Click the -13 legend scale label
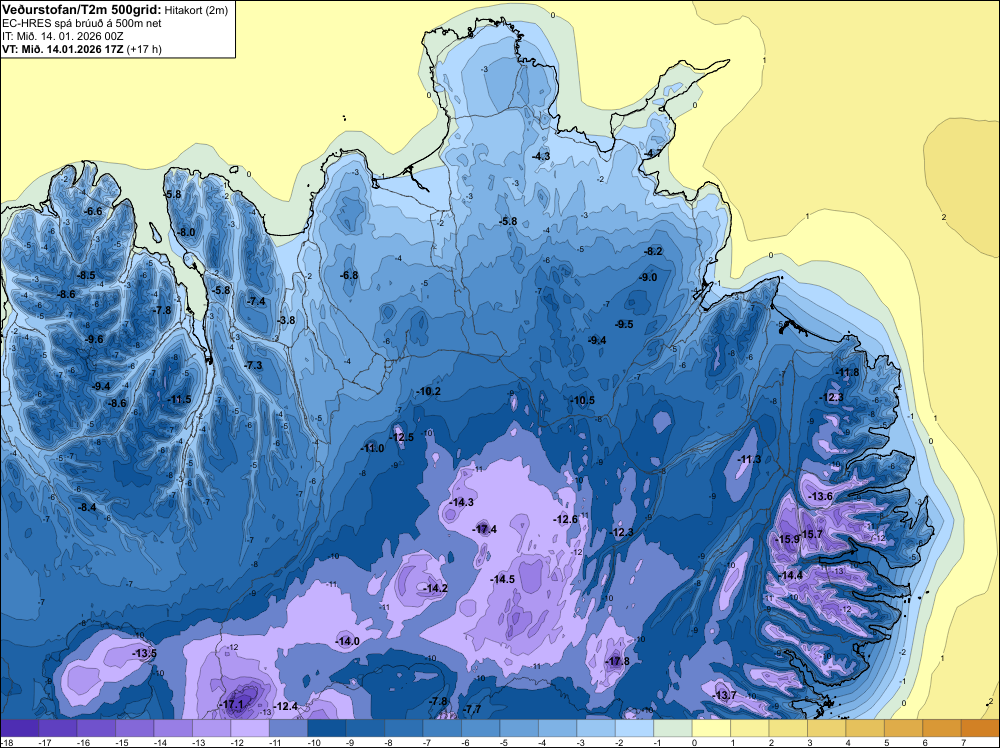 (198, 742)
